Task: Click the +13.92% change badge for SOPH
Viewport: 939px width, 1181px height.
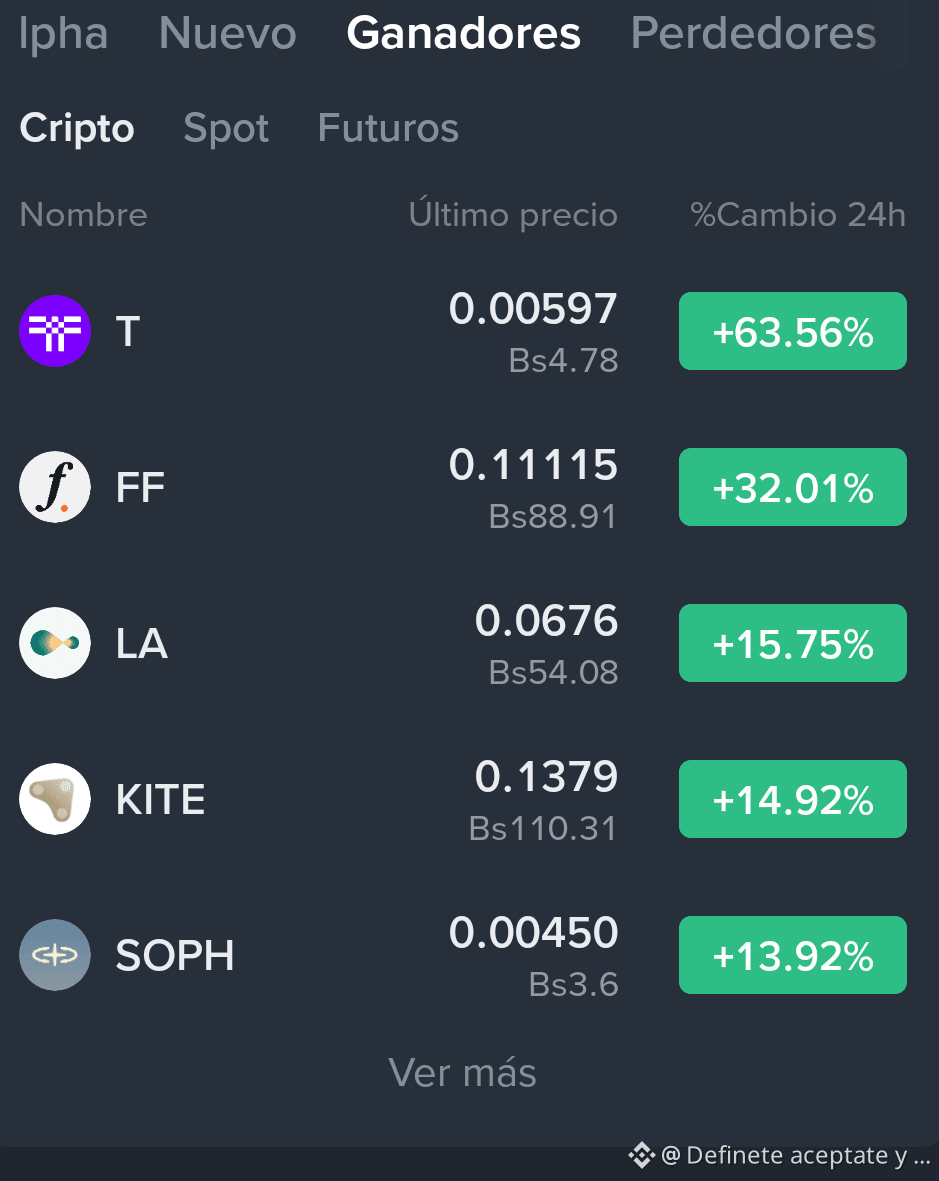Action: pyautogui.click(x=793, y=955)
